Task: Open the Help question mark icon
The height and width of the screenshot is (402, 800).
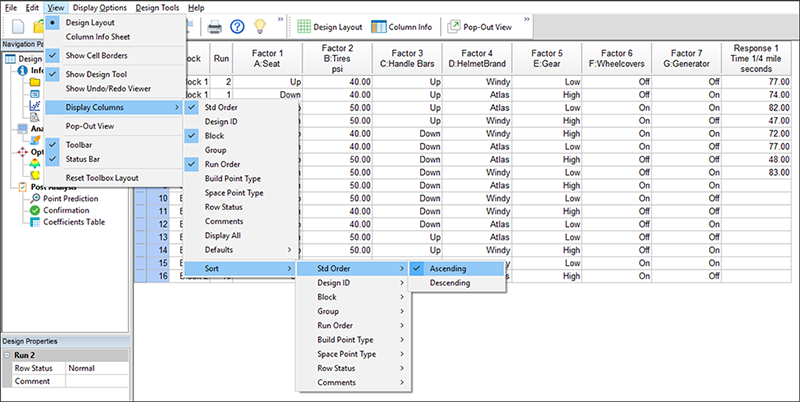Action: (x=237, y=27)
